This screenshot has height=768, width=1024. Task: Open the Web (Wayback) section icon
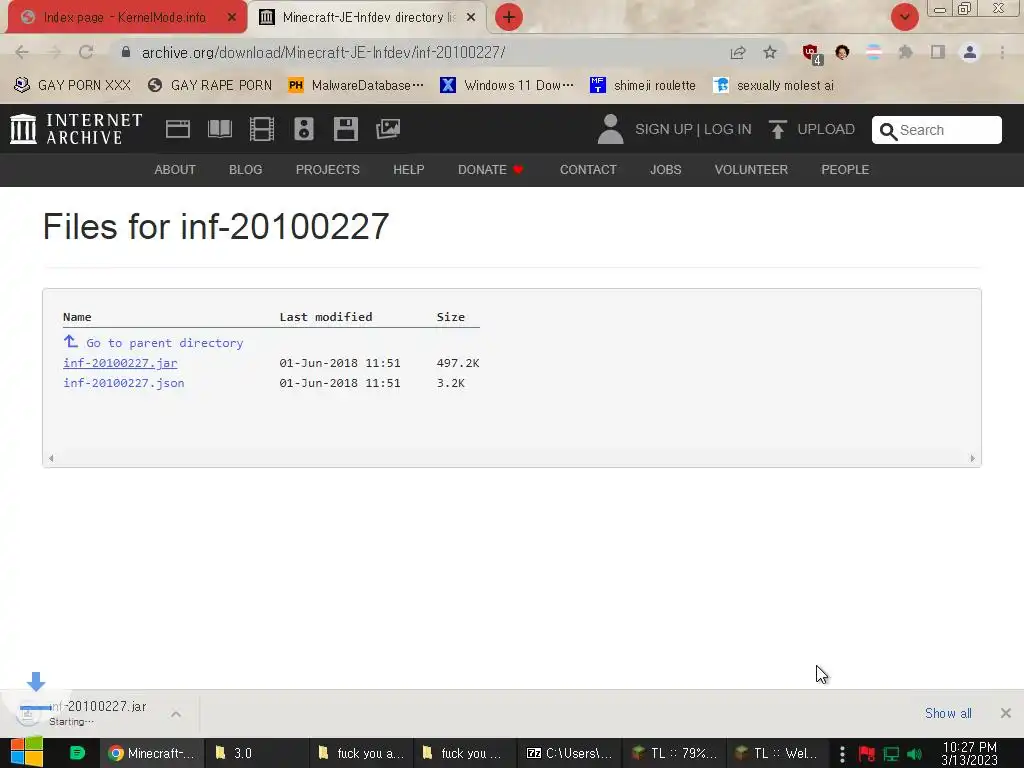178,129
